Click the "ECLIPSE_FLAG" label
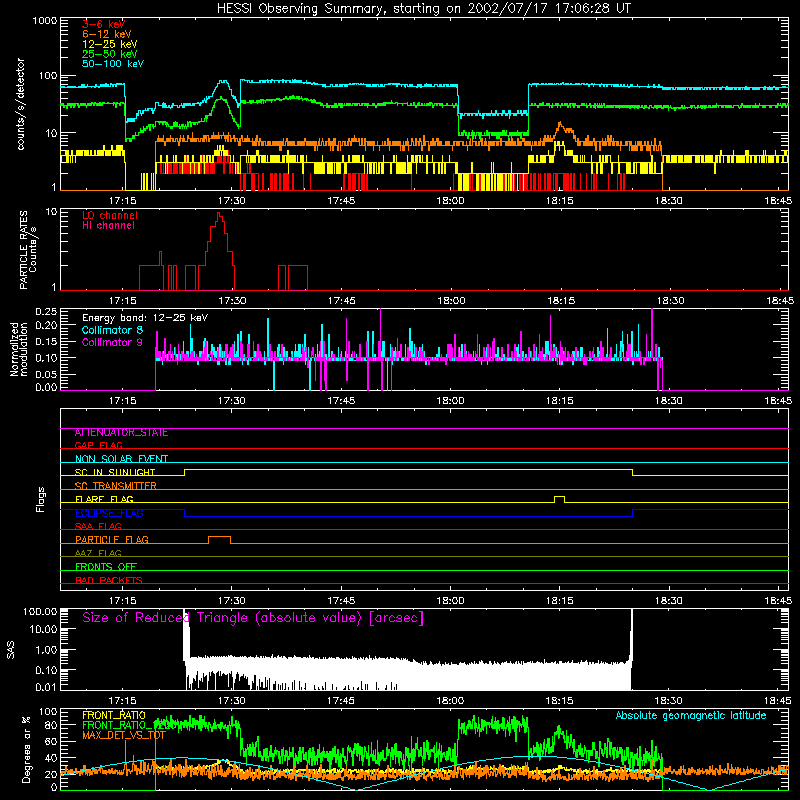Image resolution: width=800 pixels, height=800 pixels. tap(109, 513)
